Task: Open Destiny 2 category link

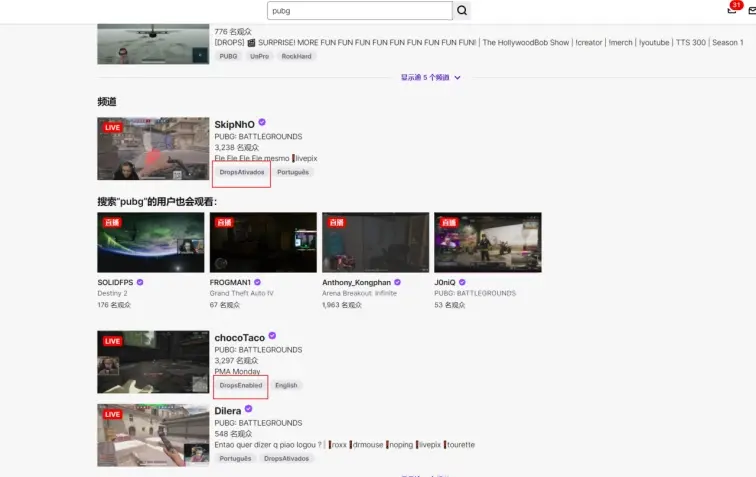Action: [112, 293]
